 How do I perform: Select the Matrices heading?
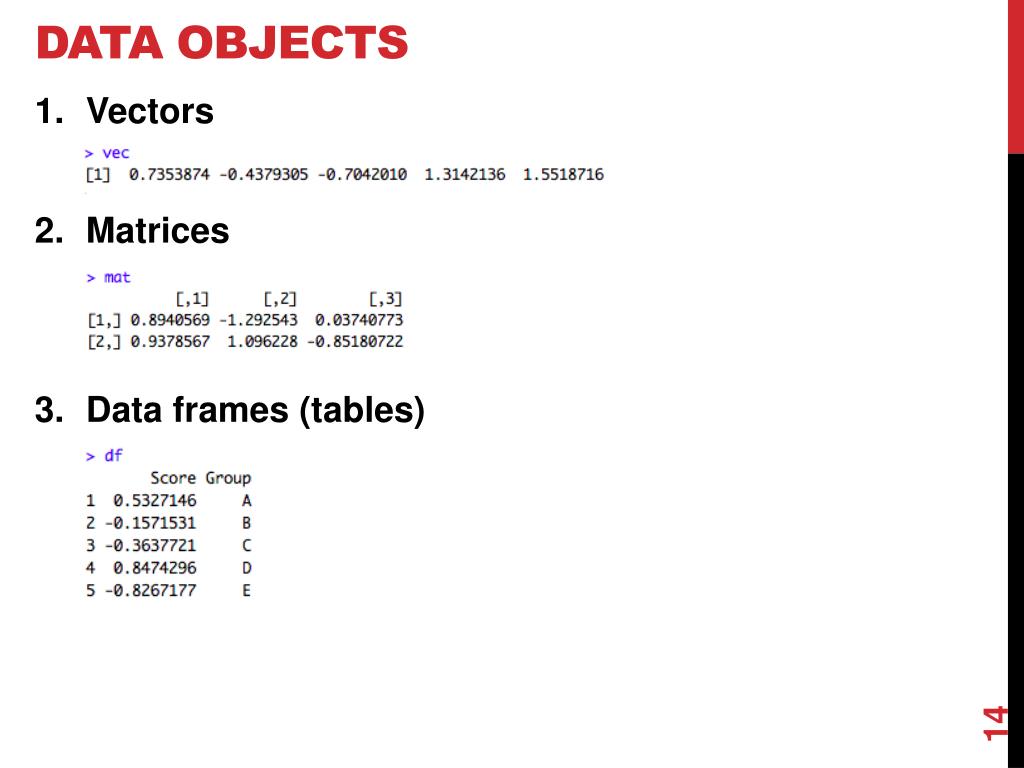coord(157,231)
